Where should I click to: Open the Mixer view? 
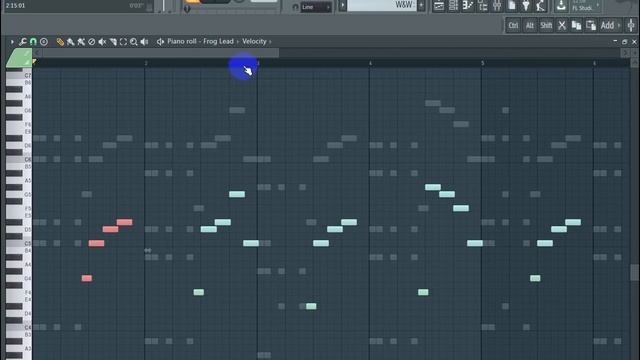(497, 6)
